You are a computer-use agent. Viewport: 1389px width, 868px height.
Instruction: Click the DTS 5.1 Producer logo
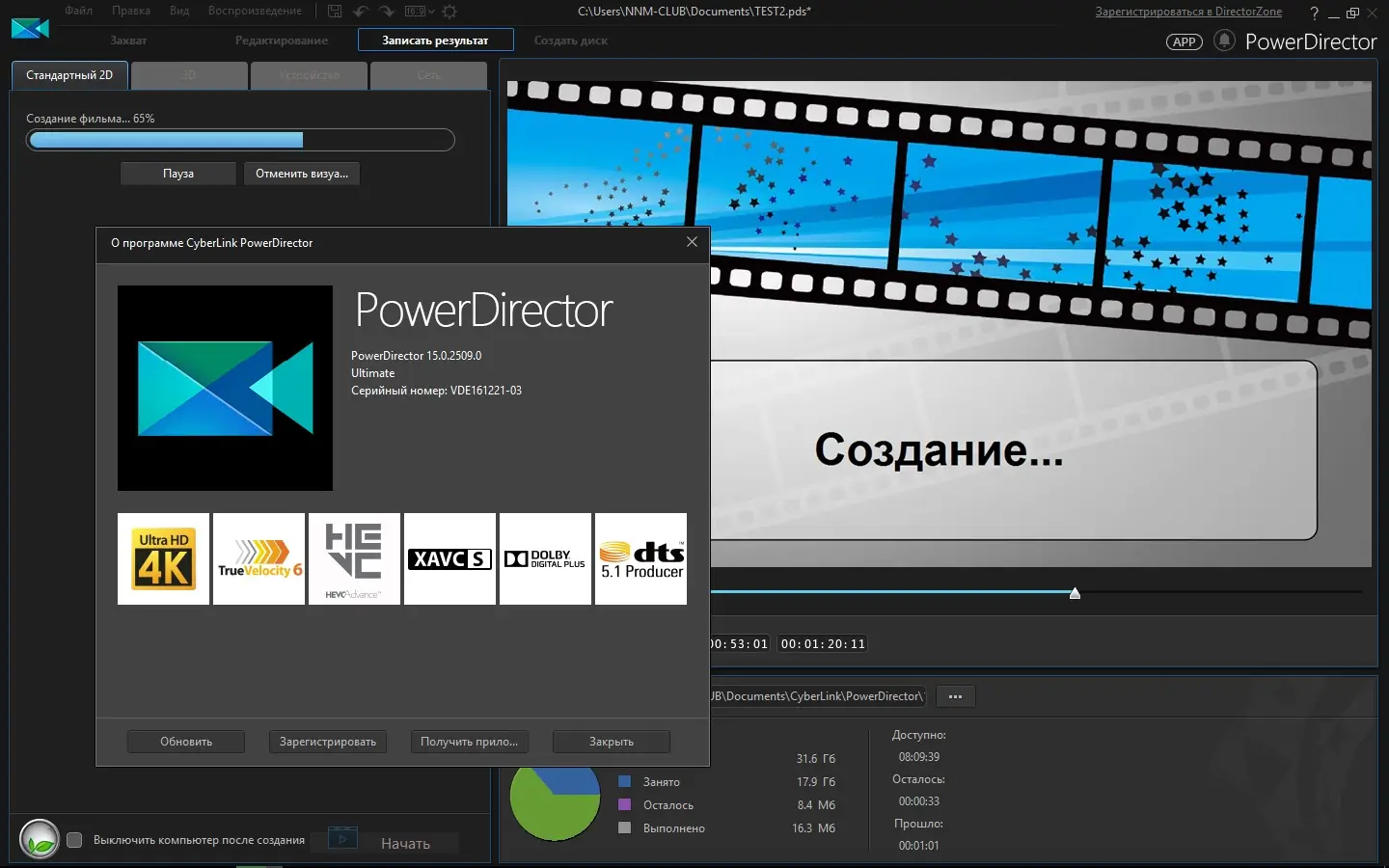(640, 559)
